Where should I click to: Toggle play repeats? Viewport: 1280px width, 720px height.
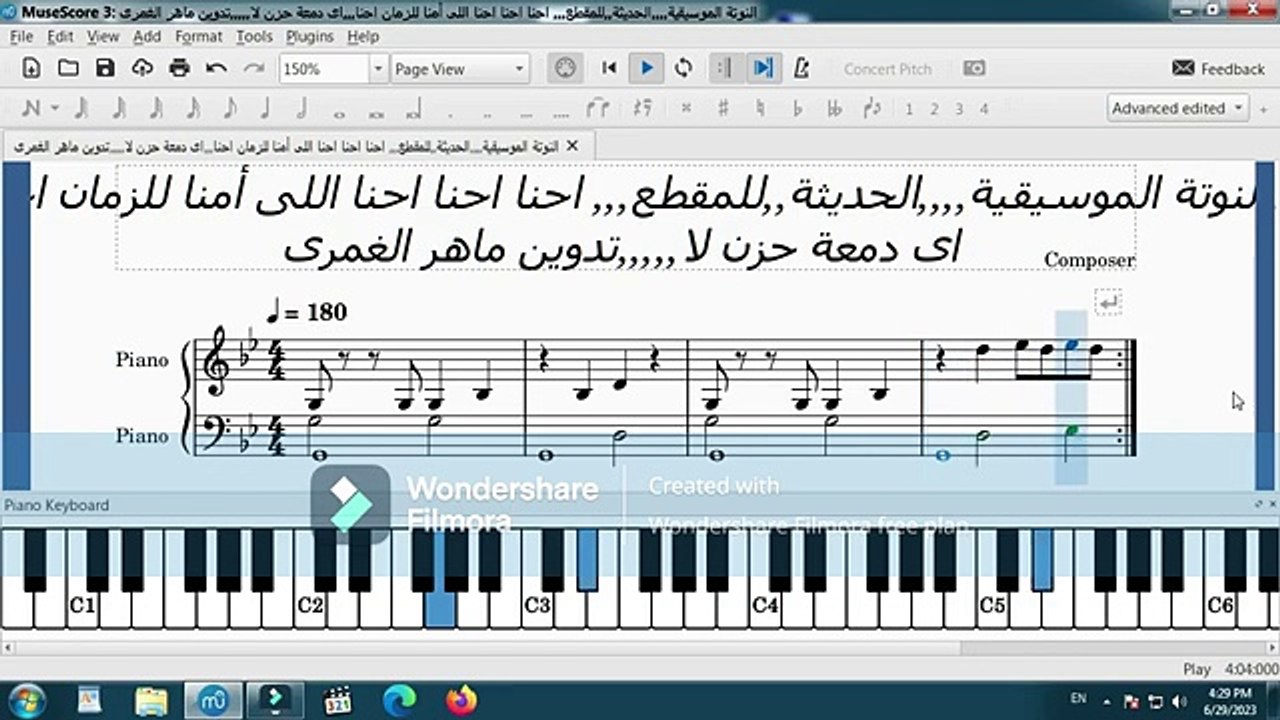(725, 68)
